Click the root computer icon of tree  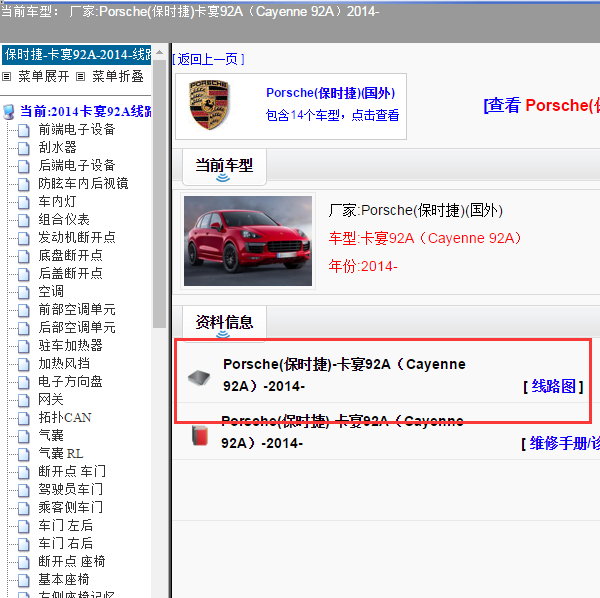[x=9, y=112]
